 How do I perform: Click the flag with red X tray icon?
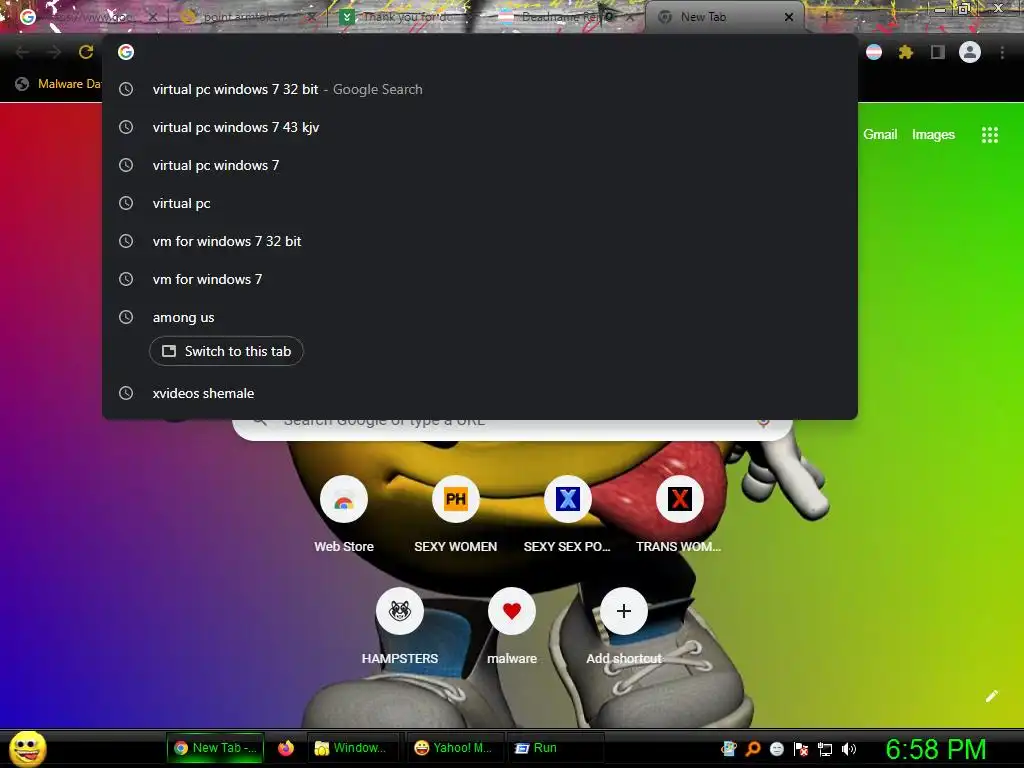tap(801, 749)
